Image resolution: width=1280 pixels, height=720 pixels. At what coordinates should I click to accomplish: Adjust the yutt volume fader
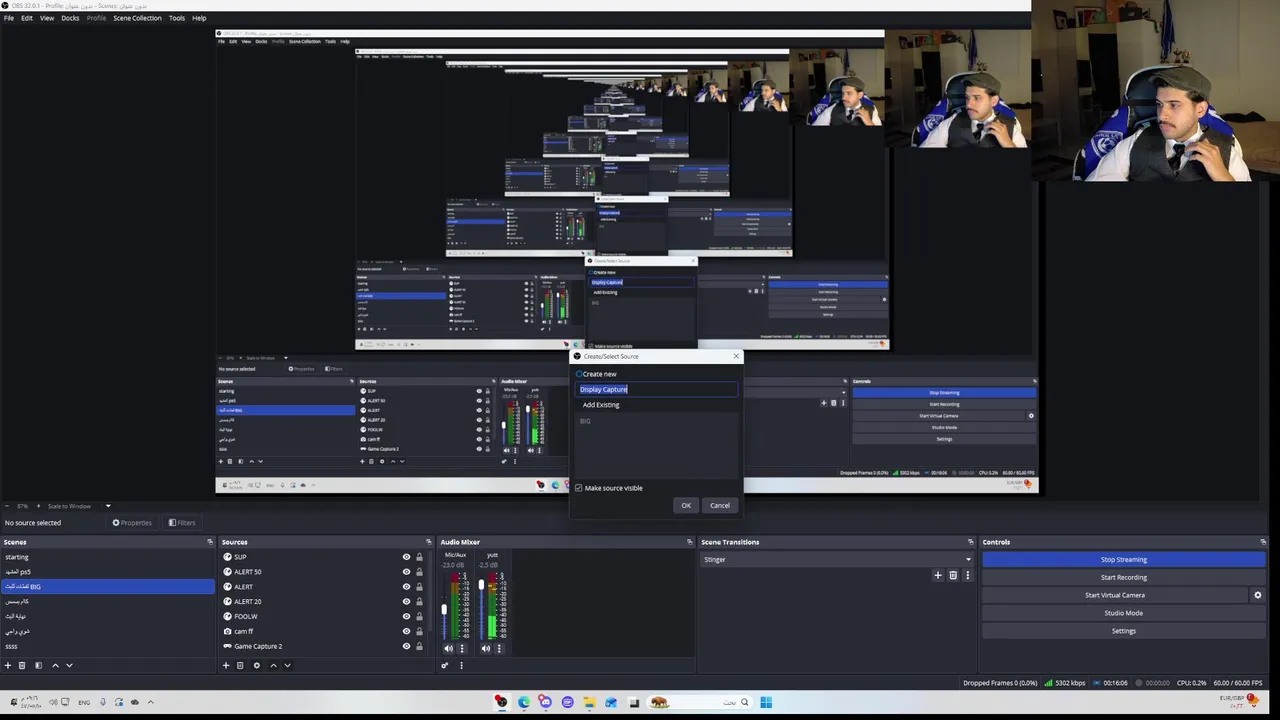[481, 584]
